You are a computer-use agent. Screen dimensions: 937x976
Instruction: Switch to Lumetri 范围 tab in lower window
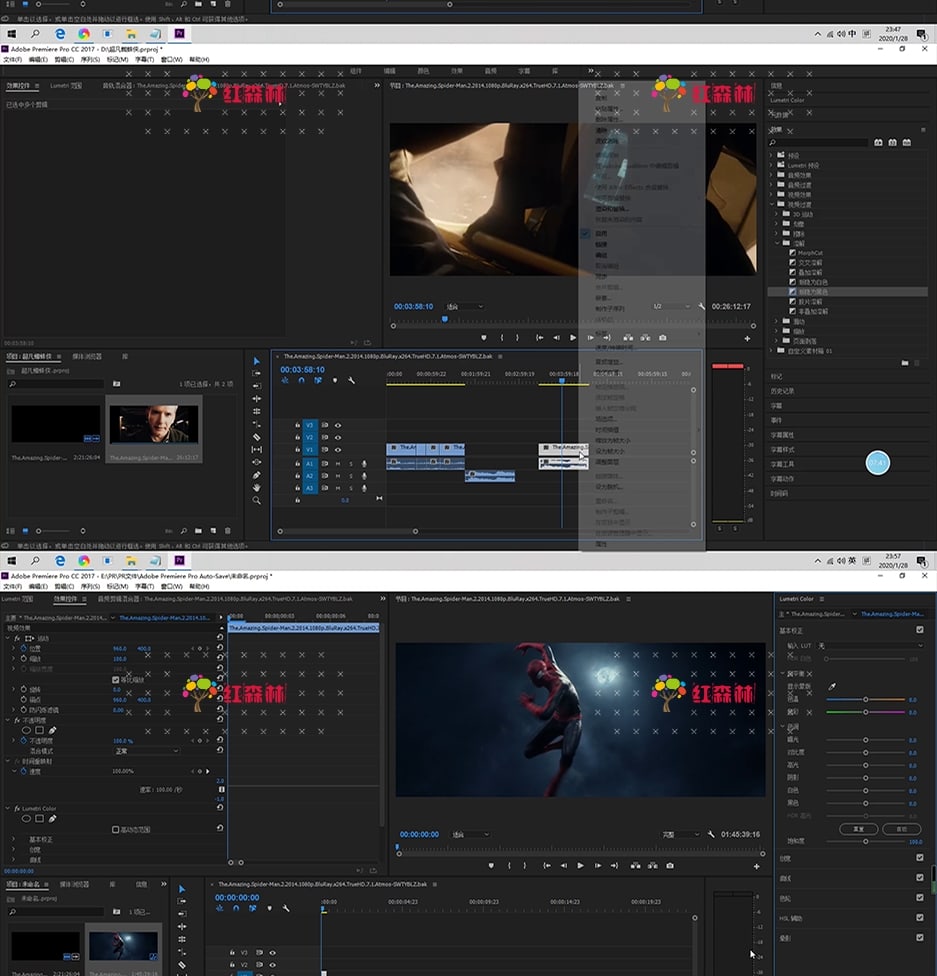(17, 599)
